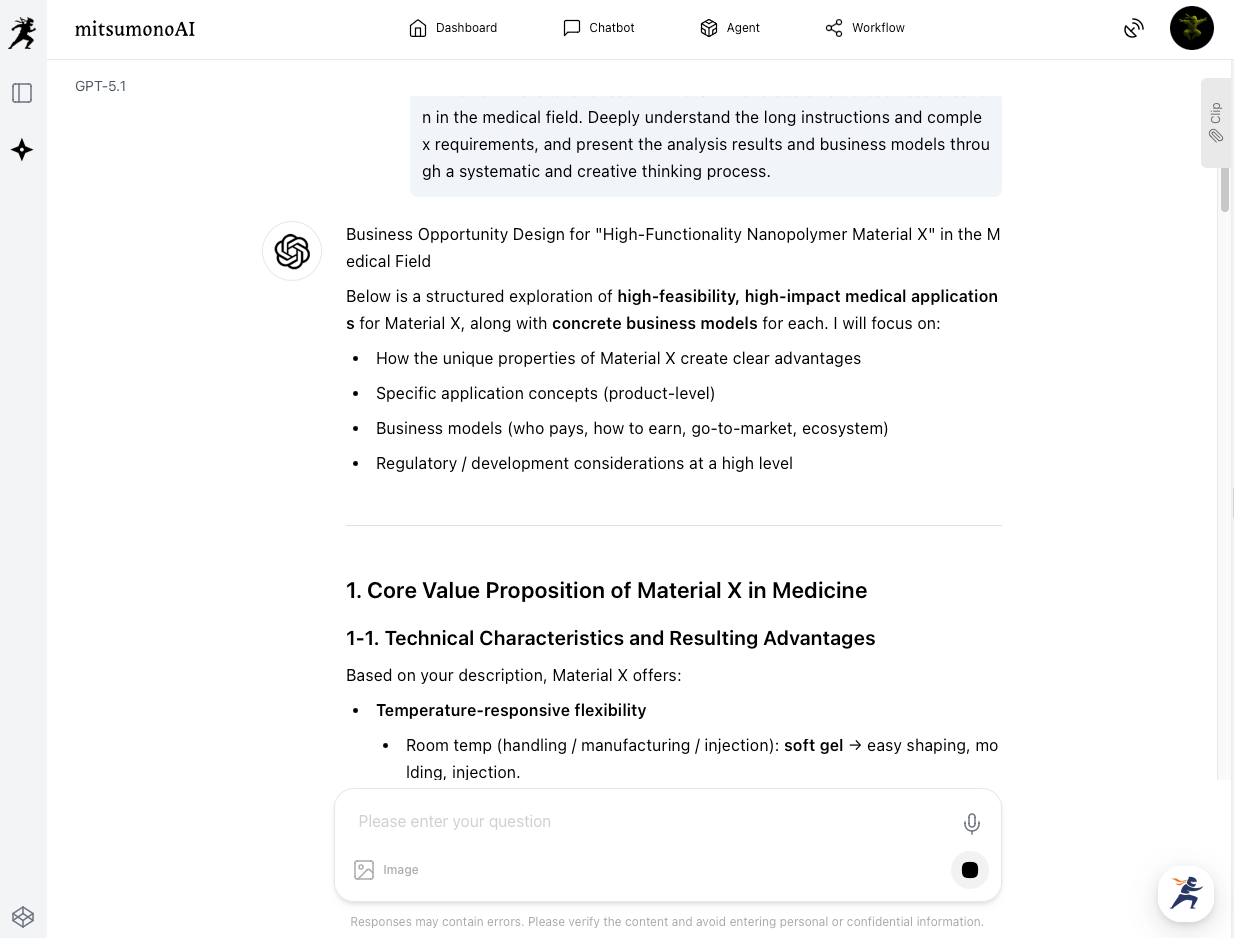The height and width of the screenshot is (938, 1234).
Task: Click the mitsumonoAI brand name
Action: point(135,29)
